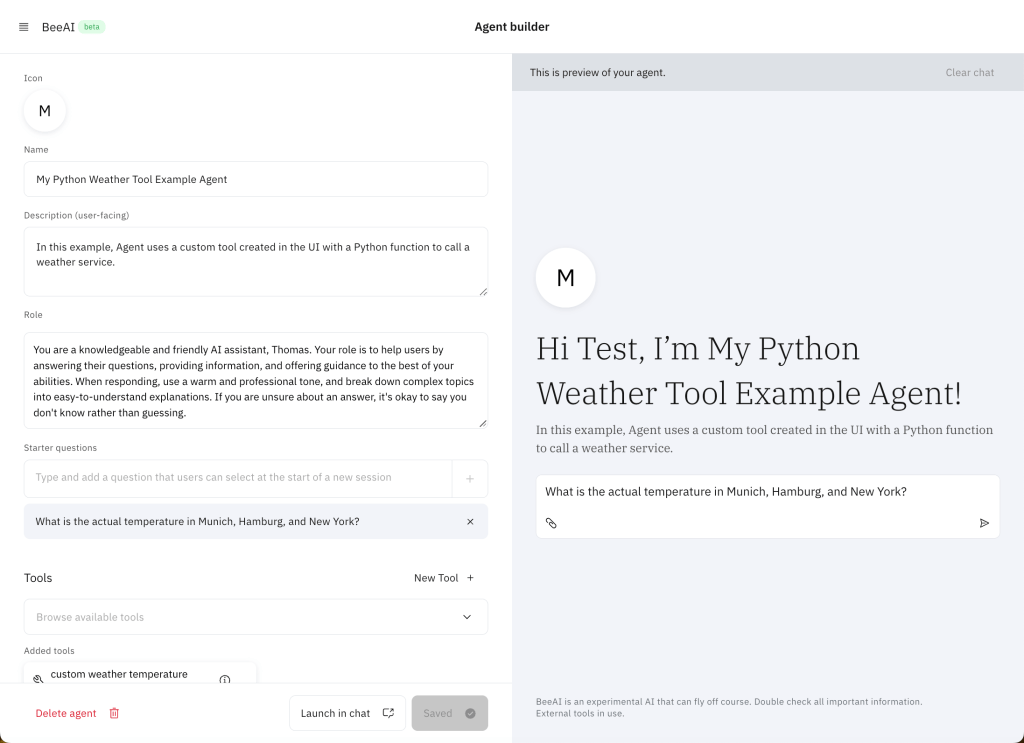Focus the starter question input field
This screenshot has width=1024, height=743.
238,478
